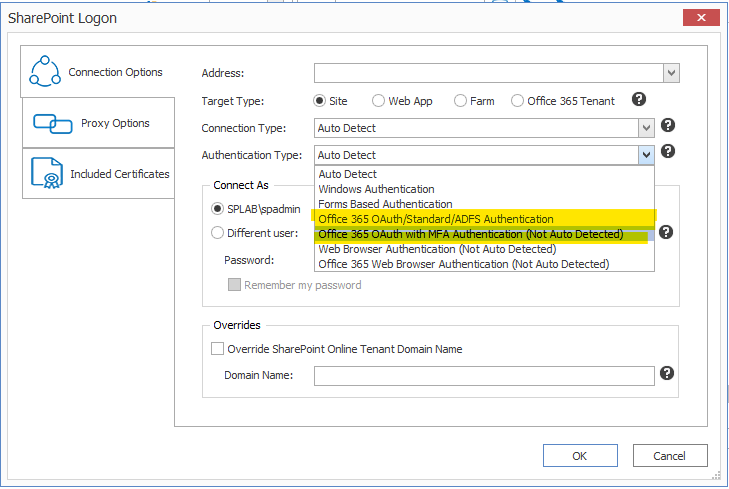Click the Proxy Options linked-boxes icon
The height and width of the screenshot is (489, 729).
coord(53,124)
